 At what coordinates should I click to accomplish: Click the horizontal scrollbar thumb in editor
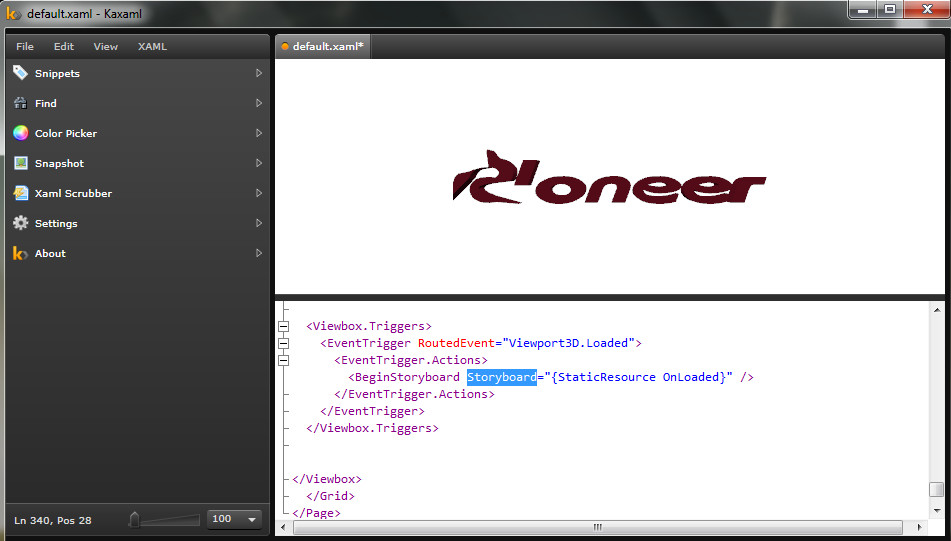tap(597, 527)
